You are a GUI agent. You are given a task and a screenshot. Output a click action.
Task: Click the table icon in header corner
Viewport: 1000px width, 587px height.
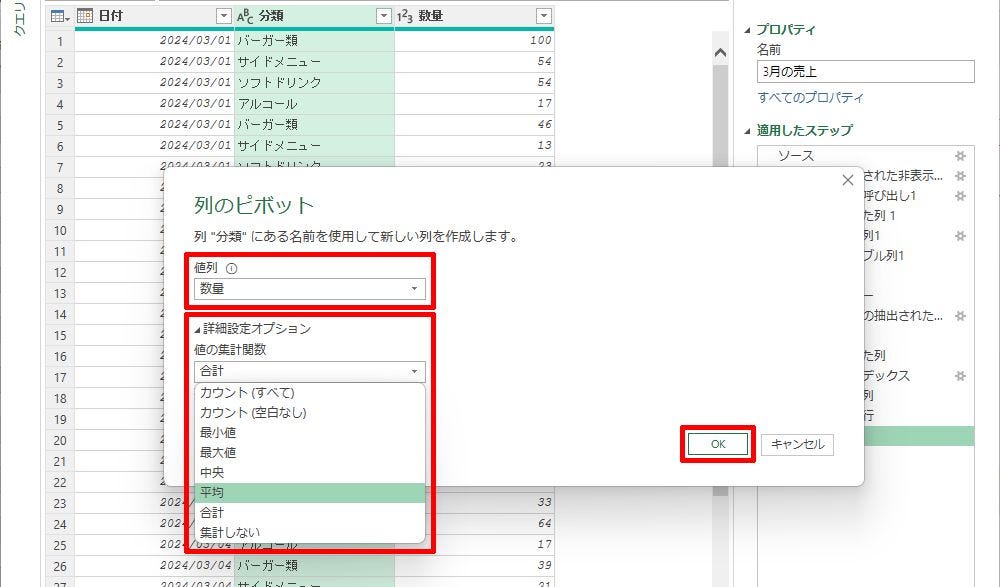pyautogui.click(x=58, y=16)
